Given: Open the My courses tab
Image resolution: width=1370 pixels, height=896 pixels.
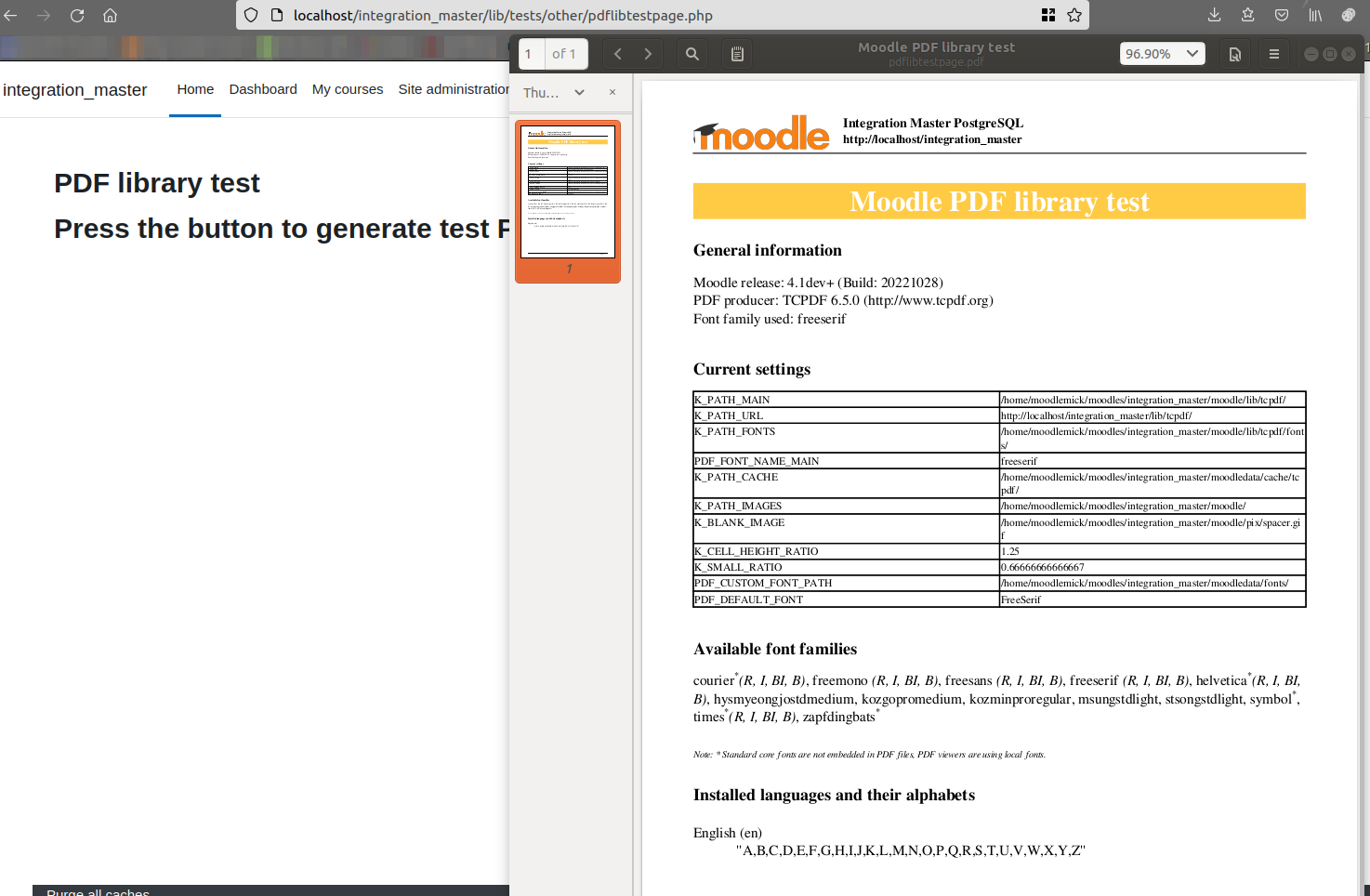Looking at the screenshot, I should [x=348, y=89].
